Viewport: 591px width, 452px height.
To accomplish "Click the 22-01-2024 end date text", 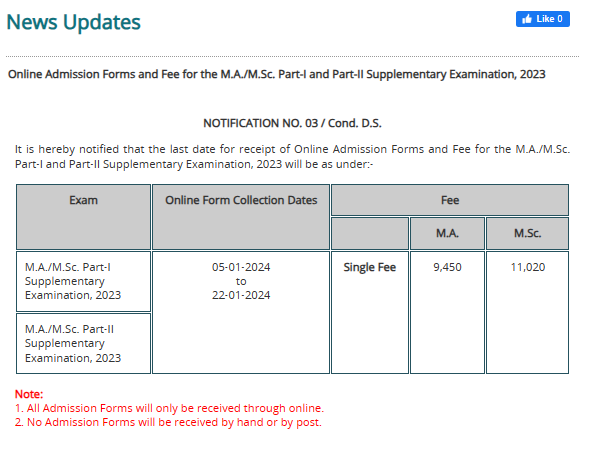I will [x=241, y=295].
